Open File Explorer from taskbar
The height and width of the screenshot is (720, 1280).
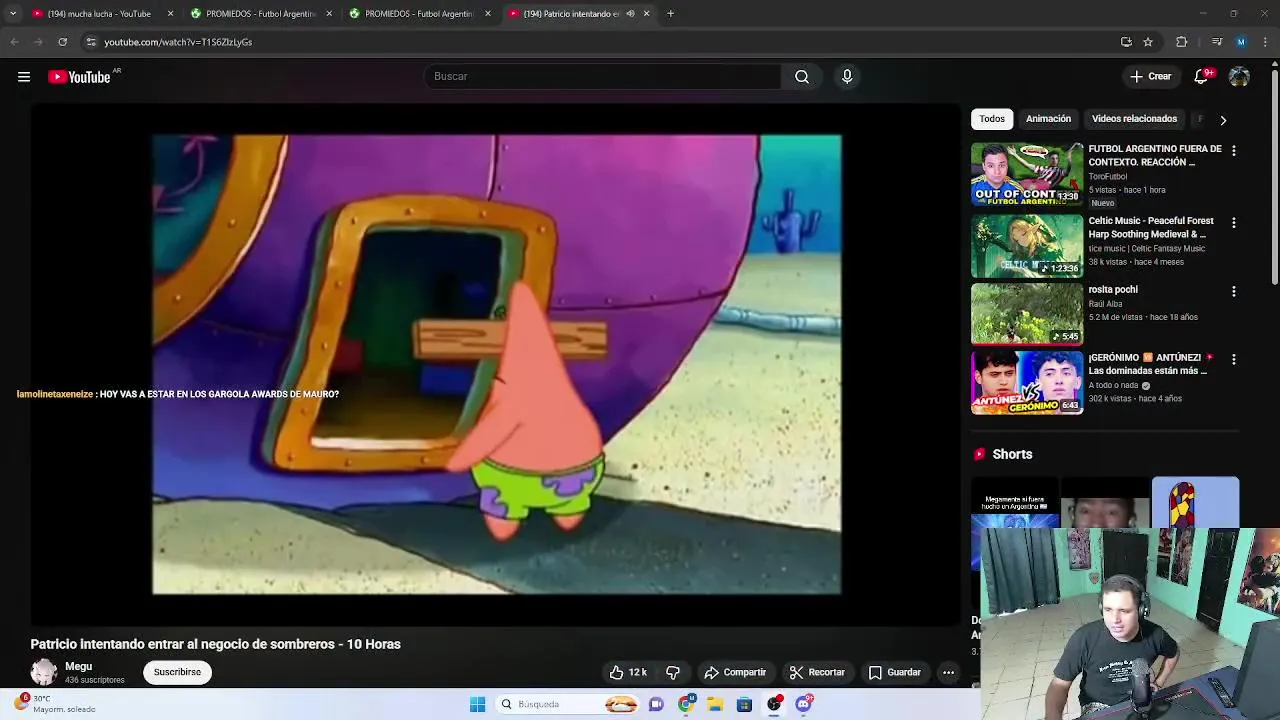(x=715, y=704)
